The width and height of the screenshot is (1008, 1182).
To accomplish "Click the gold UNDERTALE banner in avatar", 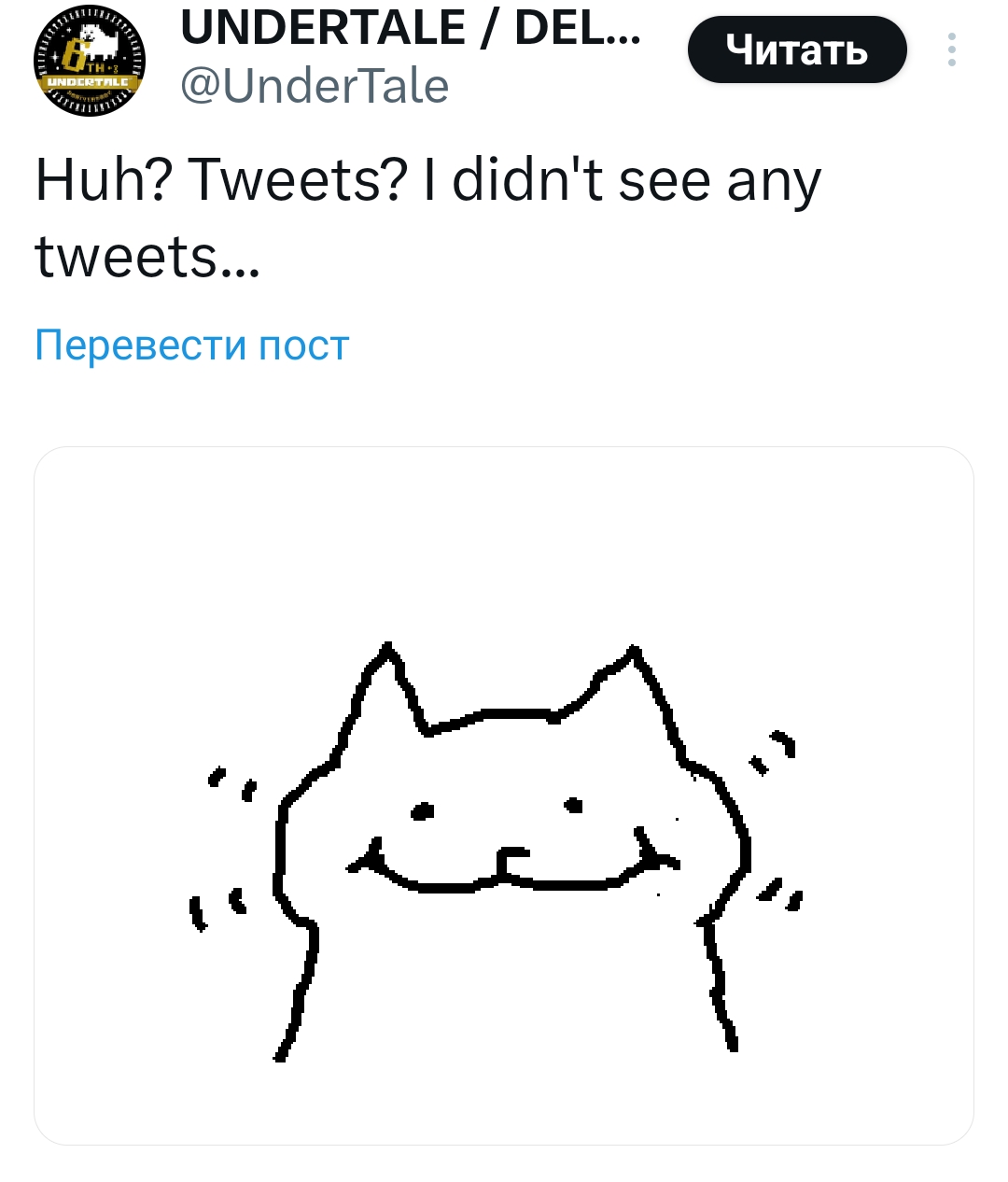I will (87, 83).
